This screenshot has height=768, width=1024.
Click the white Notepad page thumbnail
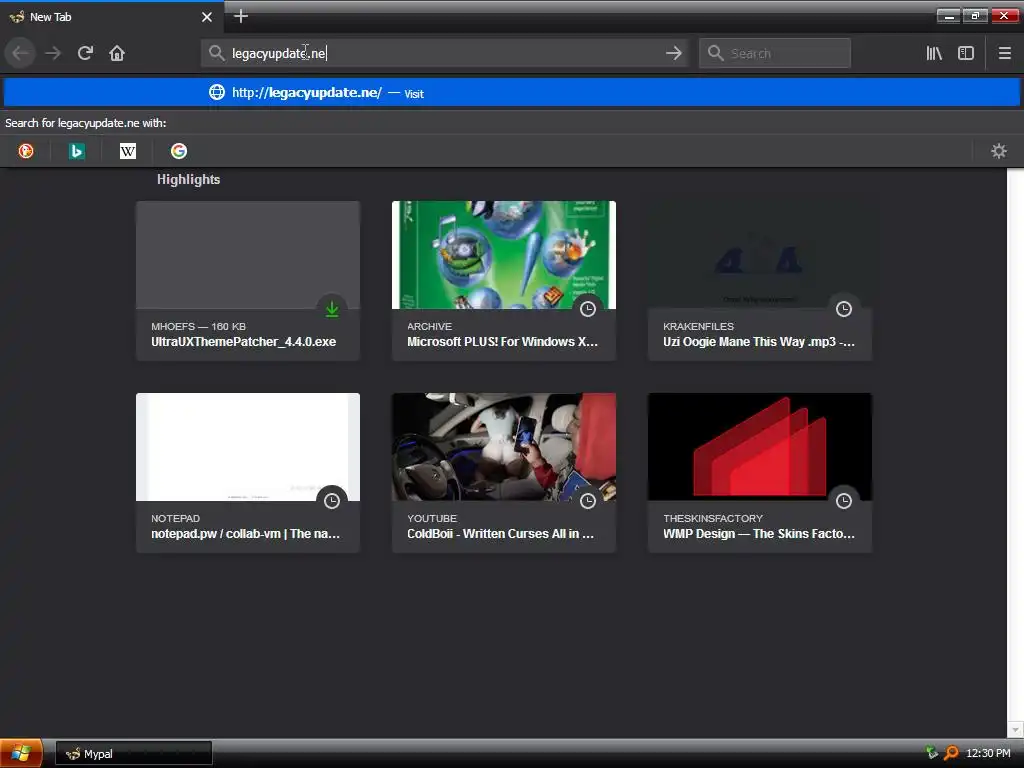pyautogui.click(x=248, y=447)
